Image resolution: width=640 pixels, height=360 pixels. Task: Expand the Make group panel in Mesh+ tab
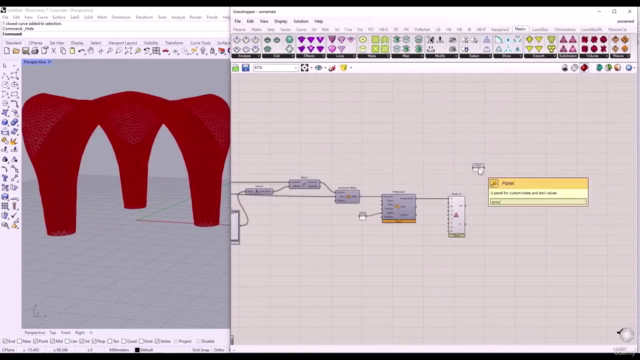[373, 56]
